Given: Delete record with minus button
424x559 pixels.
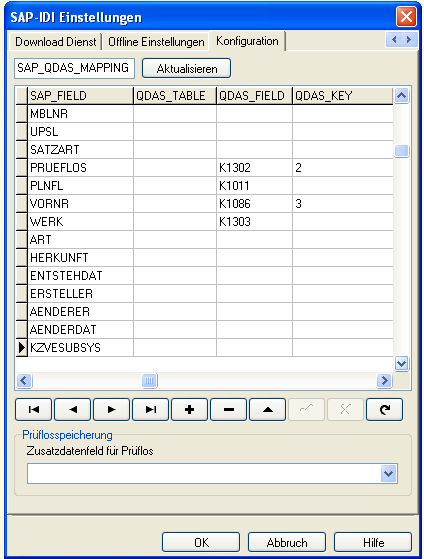Looking at the screenshot, I should (229, 410).
